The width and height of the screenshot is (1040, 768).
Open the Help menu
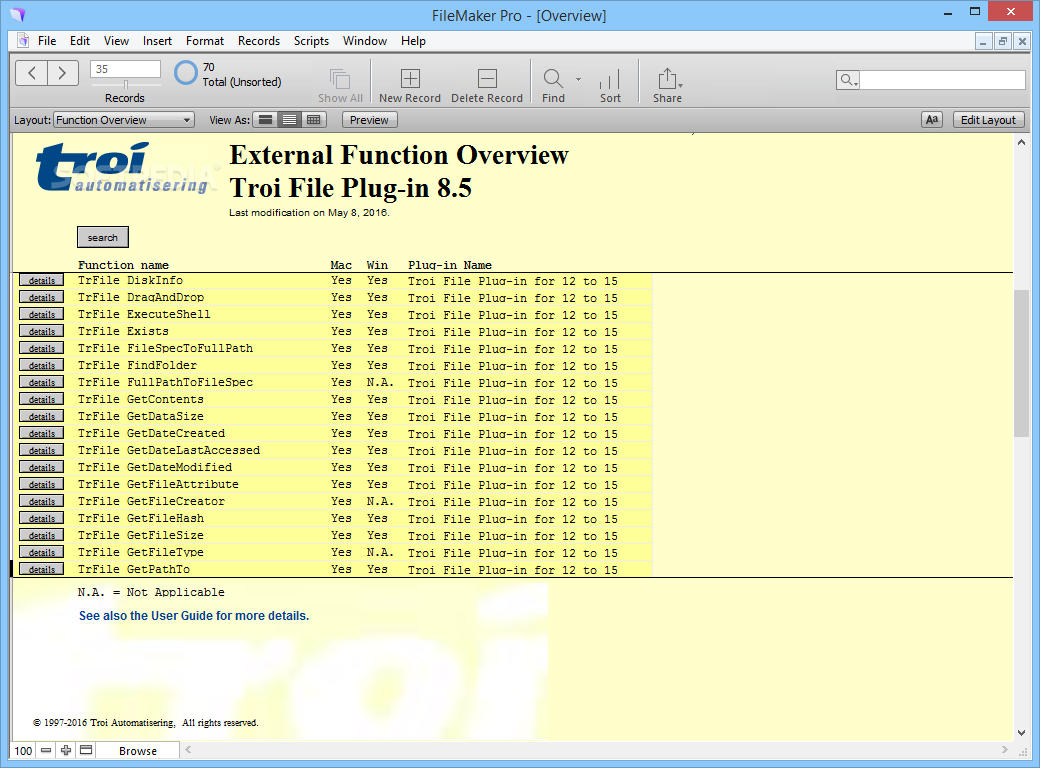(x=413, y=40)
